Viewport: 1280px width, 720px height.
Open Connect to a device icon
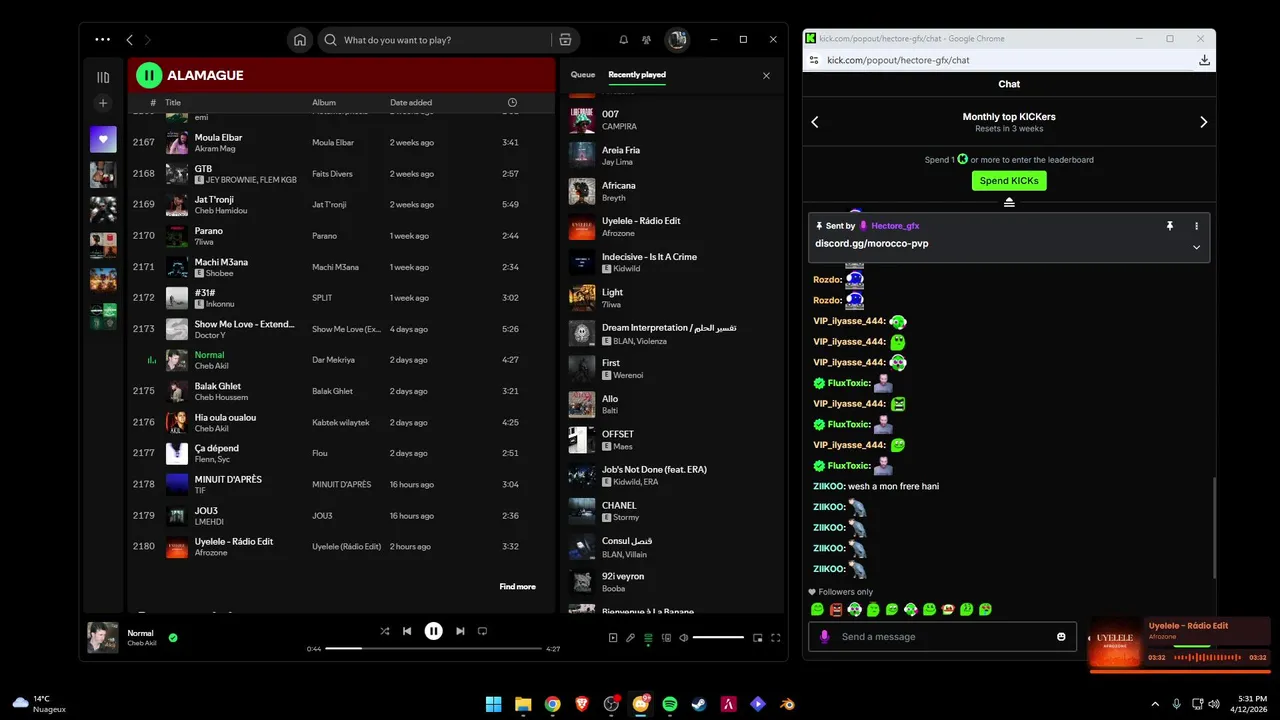pos(666,637)
